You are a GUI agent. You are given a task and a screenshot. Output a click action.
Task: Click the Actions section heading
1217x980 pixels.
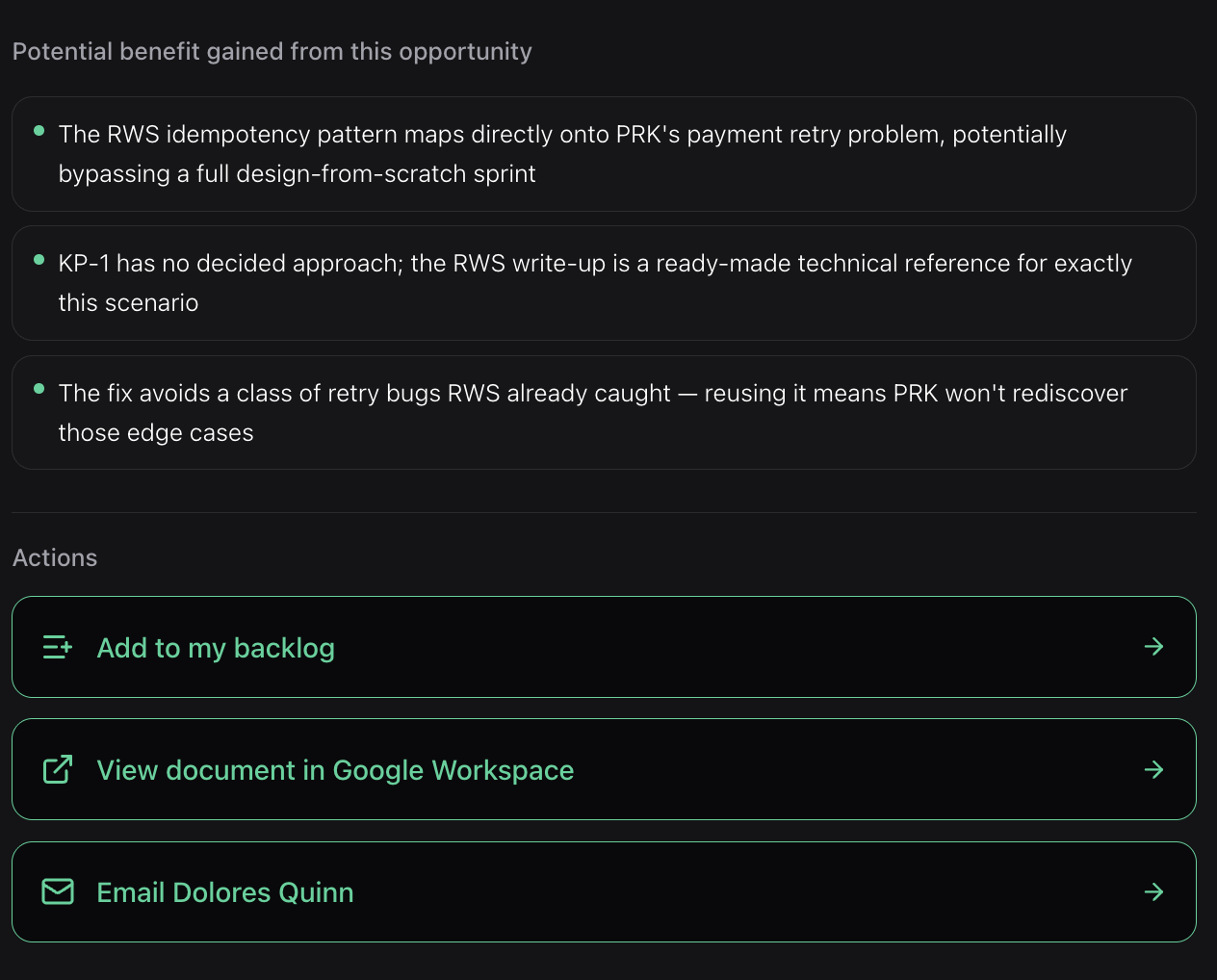(x=55, y=558)
